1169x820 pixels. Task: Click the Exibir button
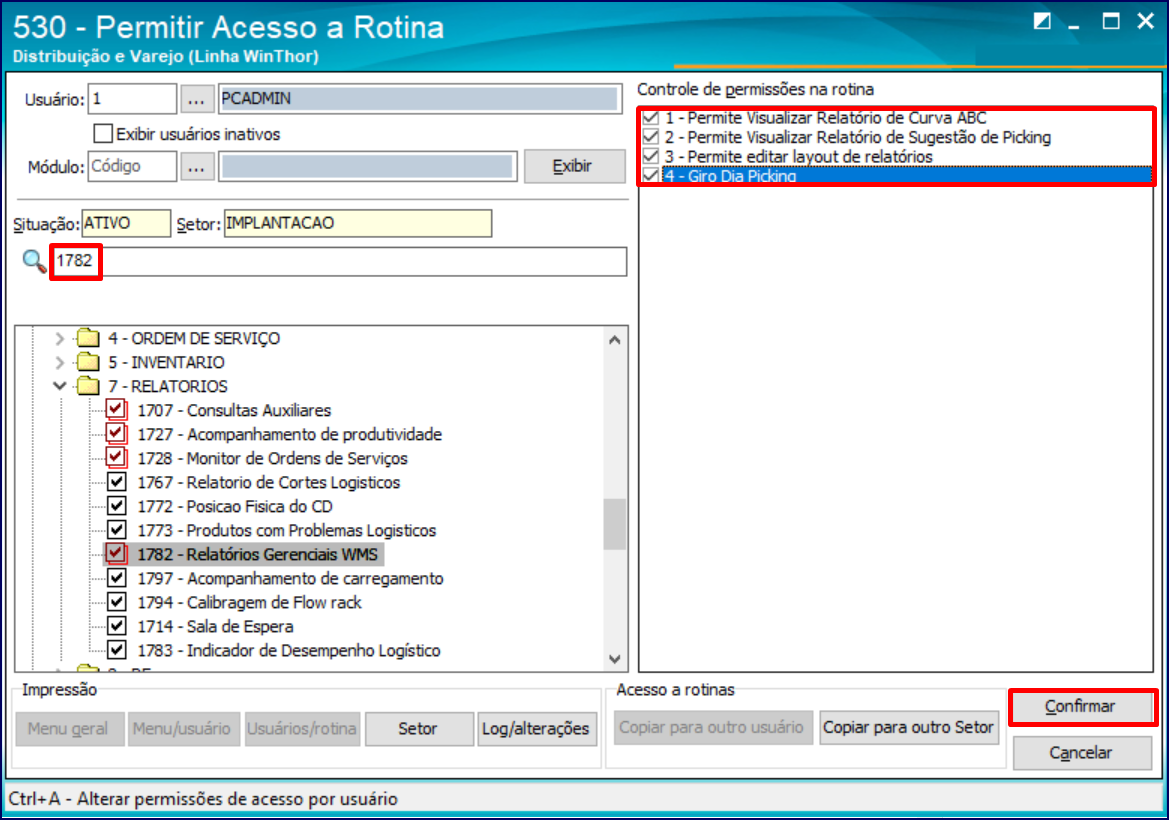coord(574,166)
